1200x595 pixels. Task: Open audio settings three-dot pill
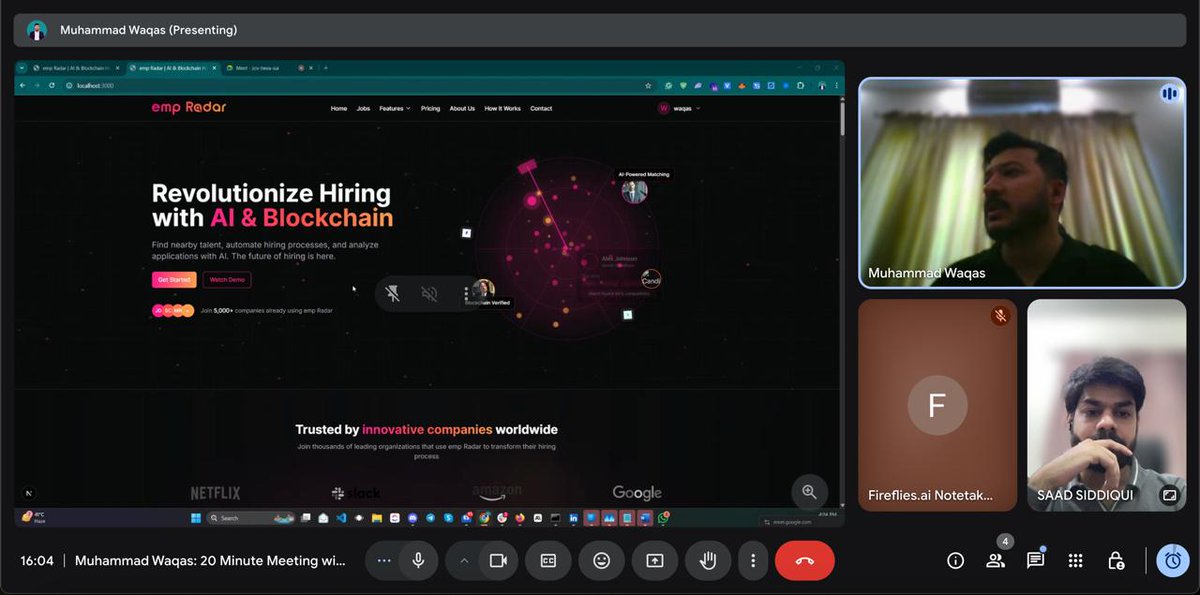point(383,561)
